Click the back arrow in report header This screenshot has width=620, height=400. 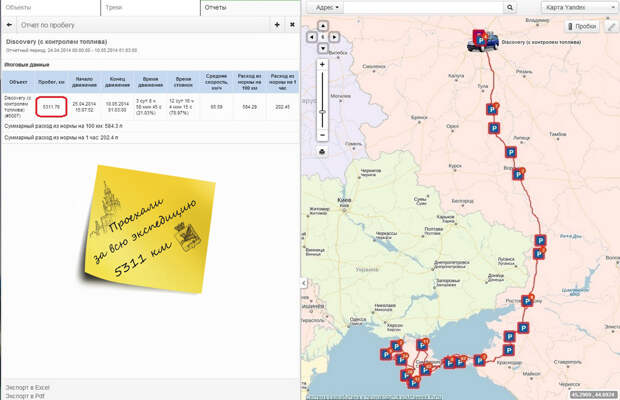click(10, 24)
